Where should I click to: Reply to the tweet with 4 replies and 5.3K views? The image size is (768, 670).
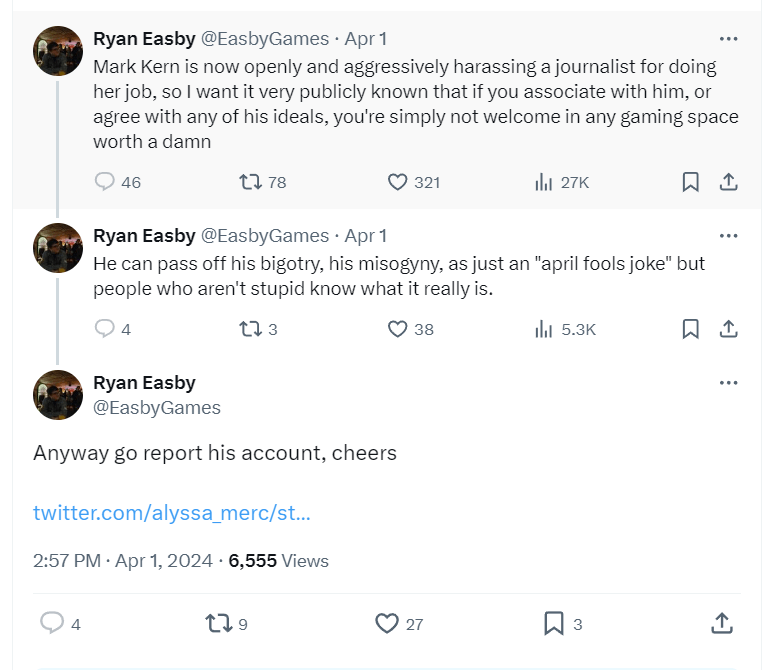click(105, 328)
